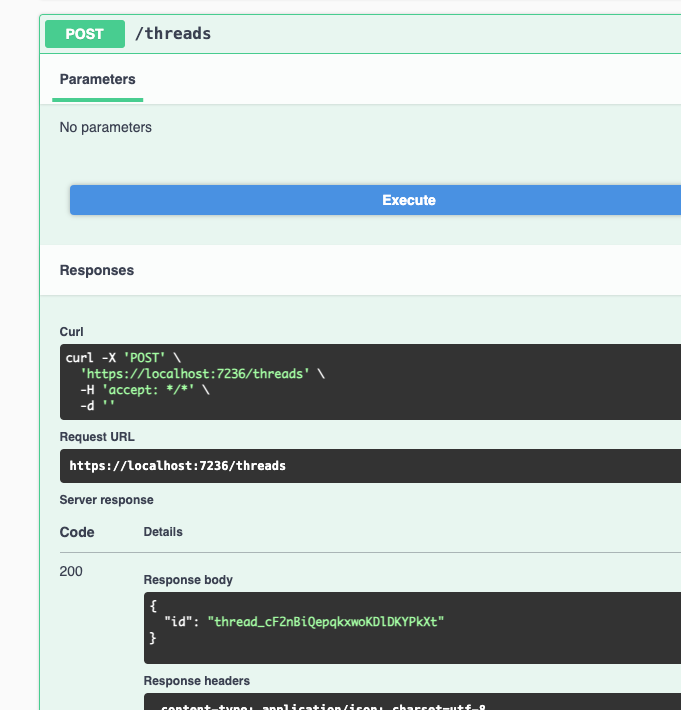Click the Request URL label
Image resolution: width=681 pixels, height=710 pixels.
point(97,437)
